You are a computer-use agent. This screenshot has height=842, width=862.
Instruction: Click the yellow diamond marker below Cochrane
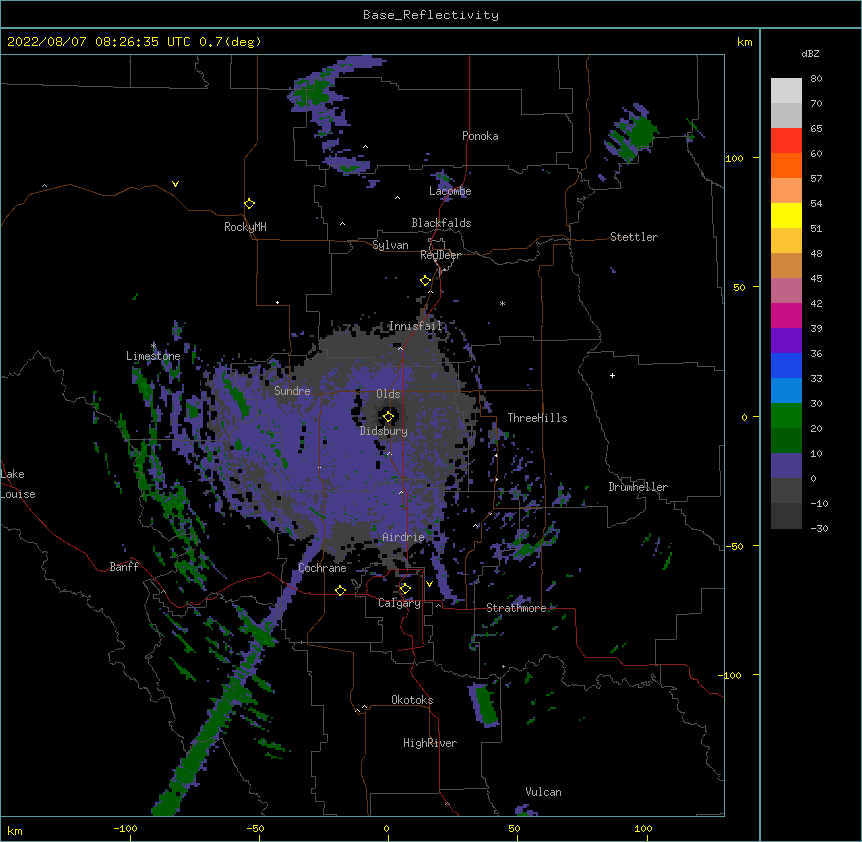(x=340, y=590)
